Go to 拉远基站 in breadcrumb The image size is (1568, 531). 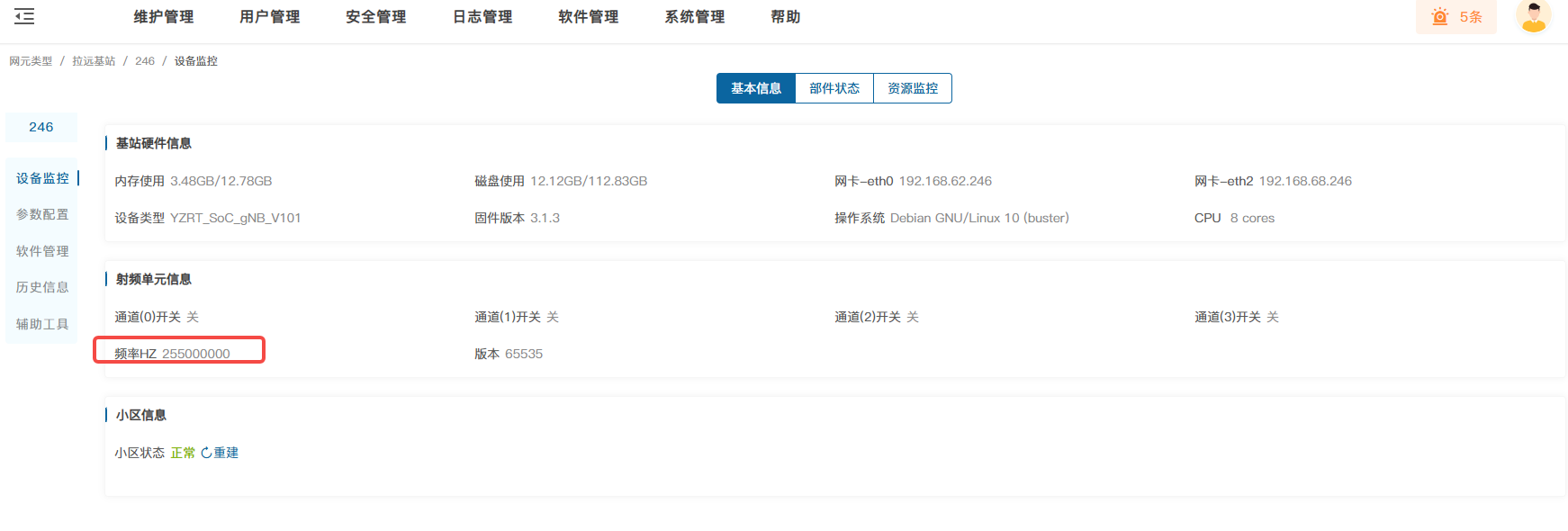point(94,61)
